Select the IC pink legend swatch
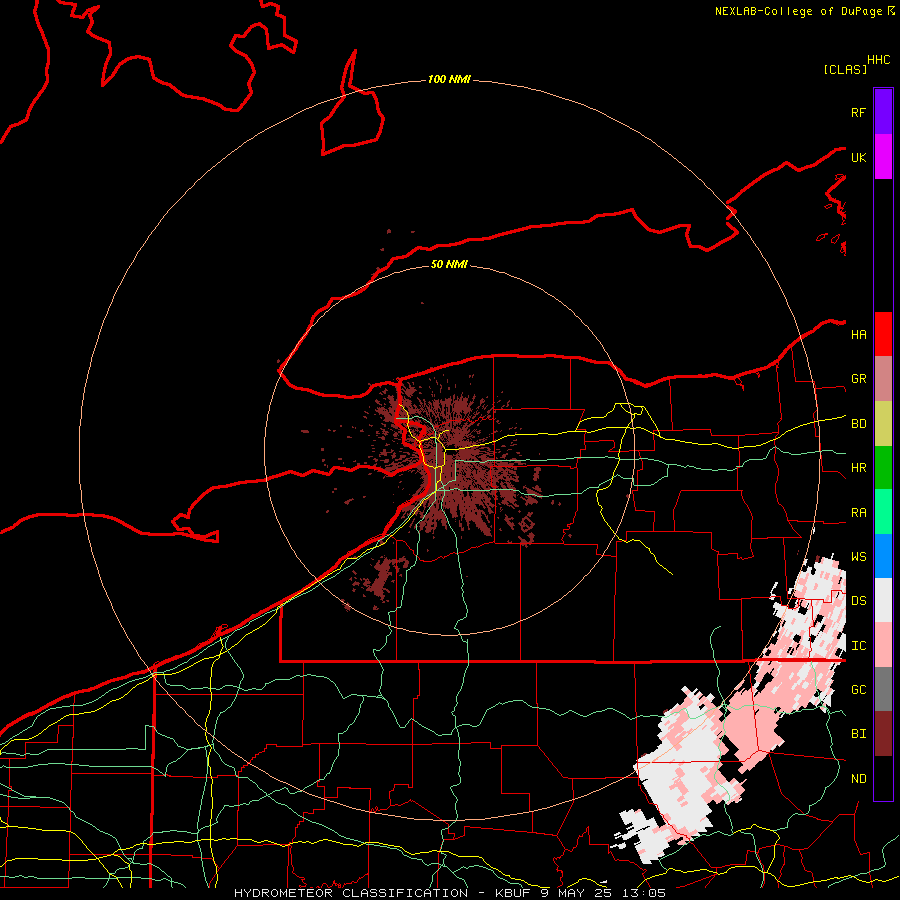900x900 pixels. click(883, 645)
